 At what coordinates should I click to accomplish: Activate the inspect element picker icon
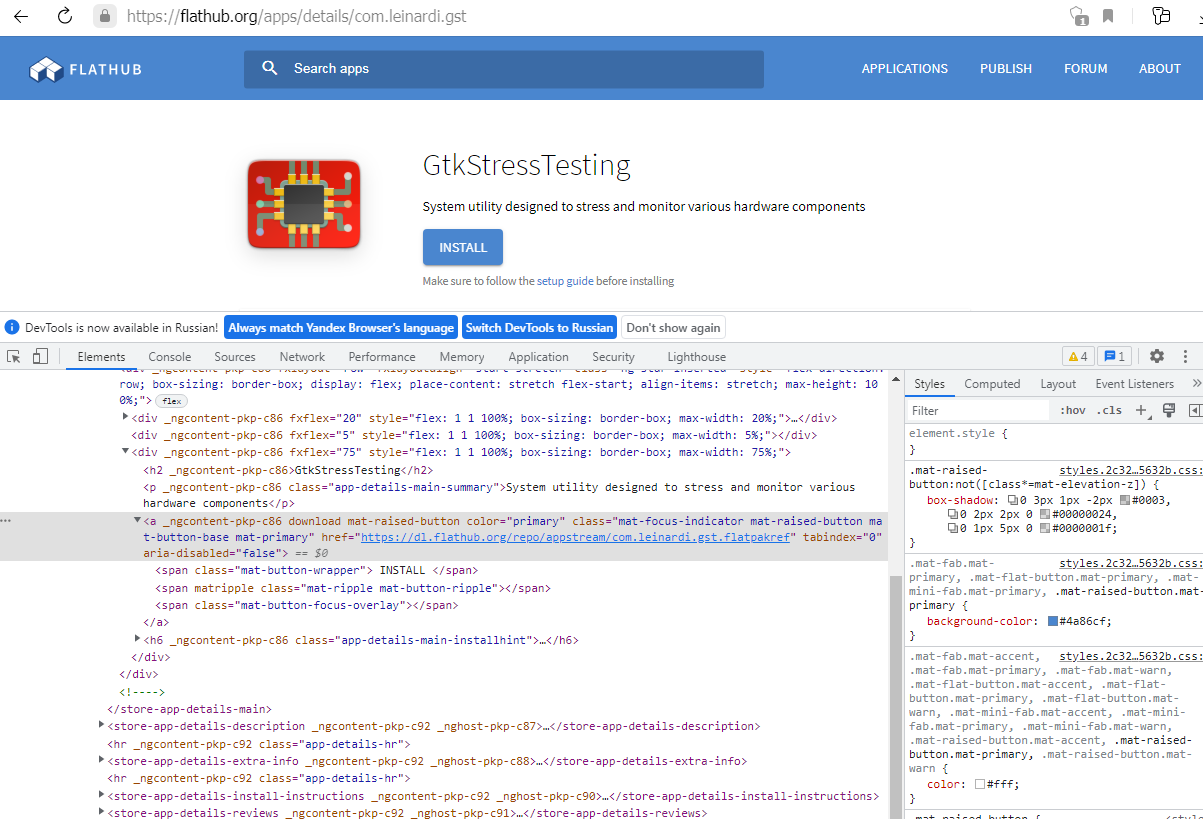coord(14,356)
